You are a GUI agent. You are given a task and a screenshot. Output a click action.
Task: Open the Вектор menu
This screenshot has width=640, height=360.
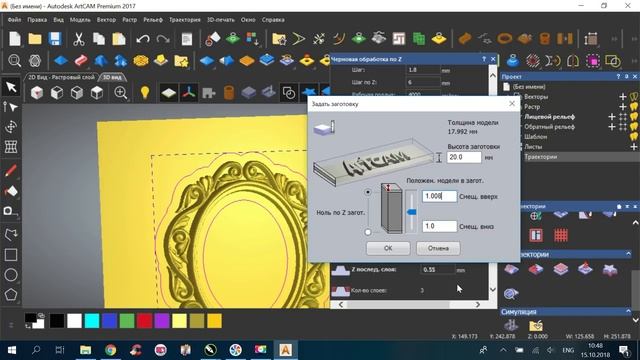pyautogui.click(x=106, y=20)
